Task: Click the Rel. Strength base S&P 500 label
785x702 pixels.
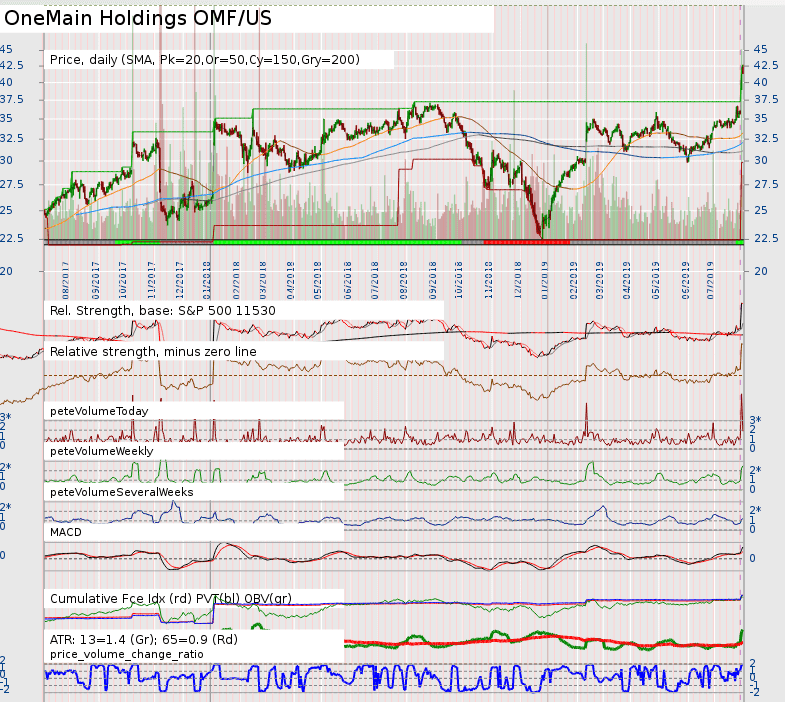Action: point(163,311)
